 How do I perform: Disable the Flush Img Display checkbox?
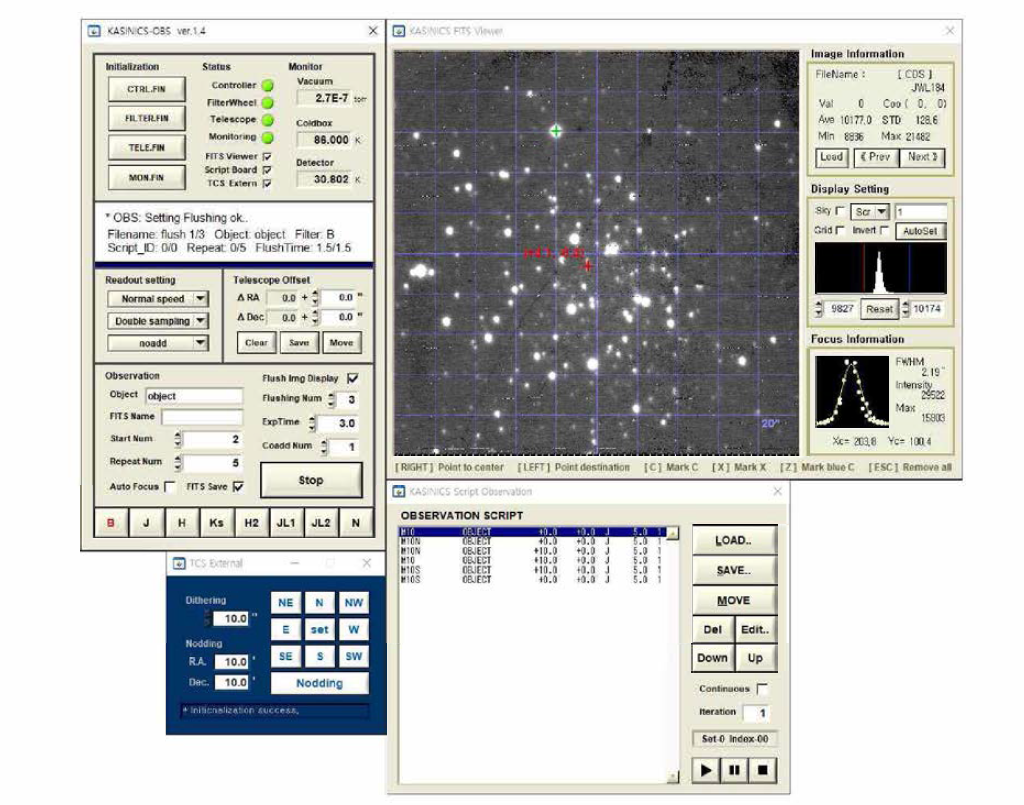click(353, 378)
